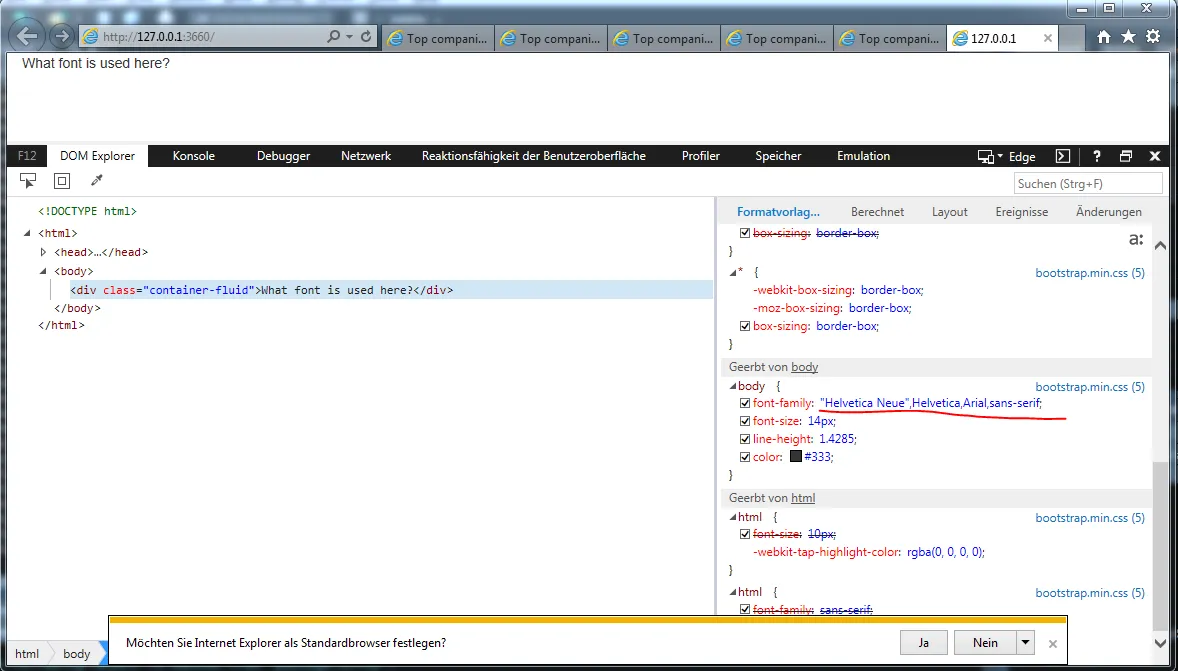1178x671 pixels.
Task: Switch to Ereignisse tab
Action: click(1022, 212)
